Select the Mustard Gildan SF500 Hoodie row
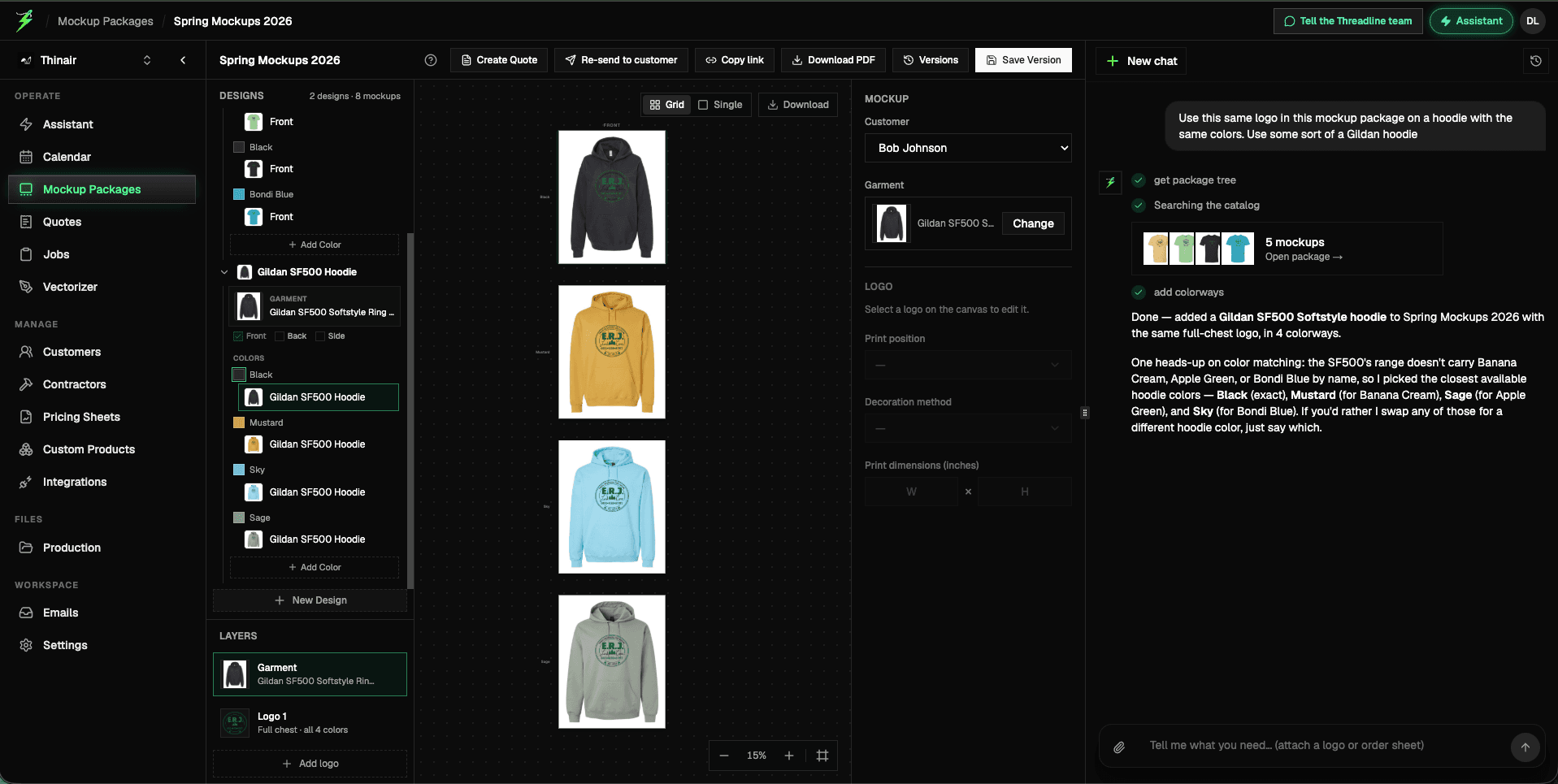1558x784 pixels. click(x=319, y=444)
